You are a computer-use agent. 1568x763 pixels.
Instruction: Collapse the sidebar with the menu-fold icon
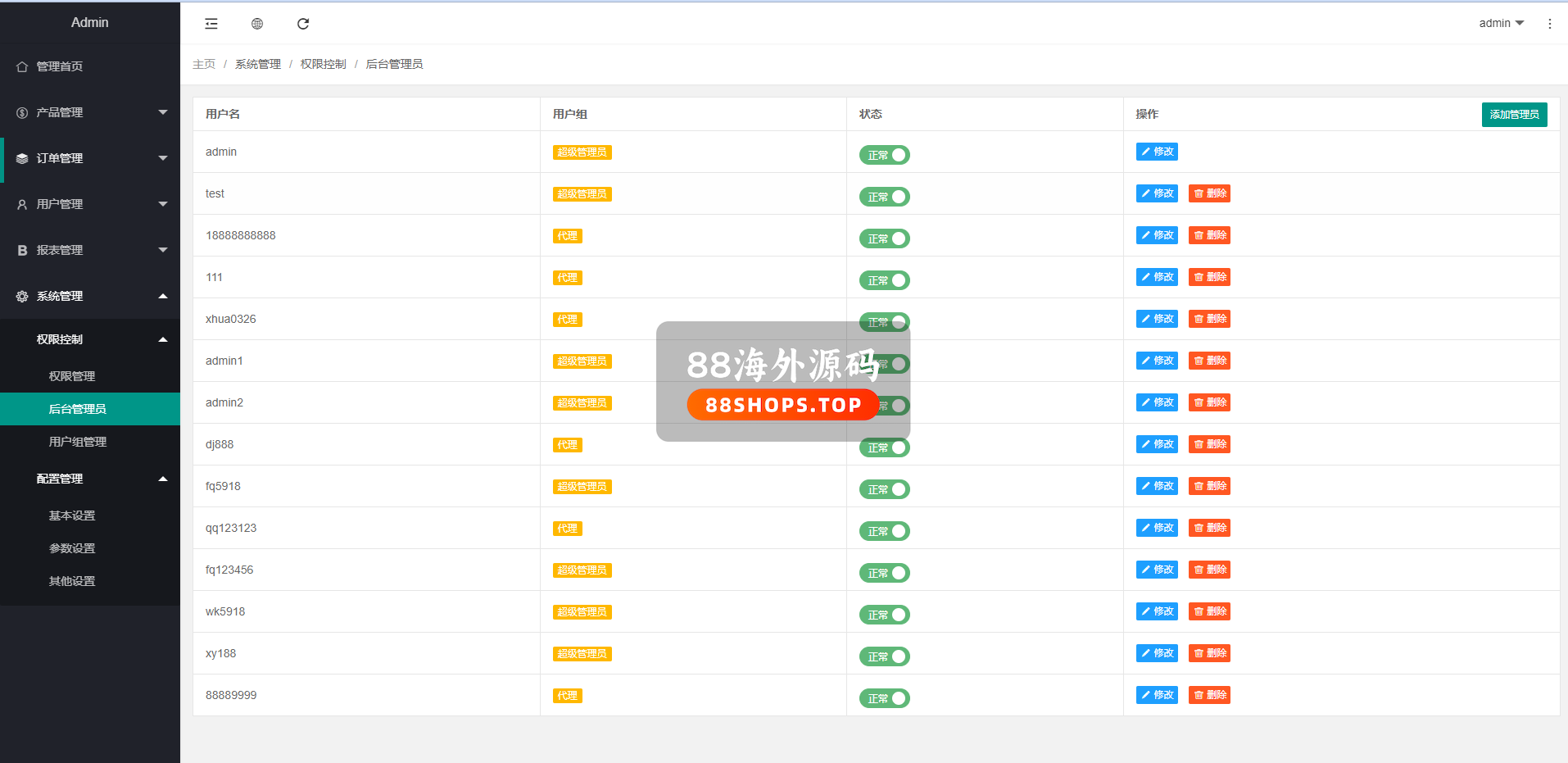tap(211, 24)
